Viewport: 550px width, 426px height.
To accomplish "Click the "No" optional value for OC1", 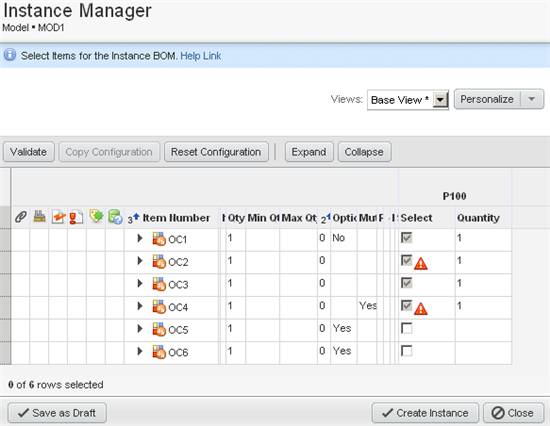I will pos(338,238).
